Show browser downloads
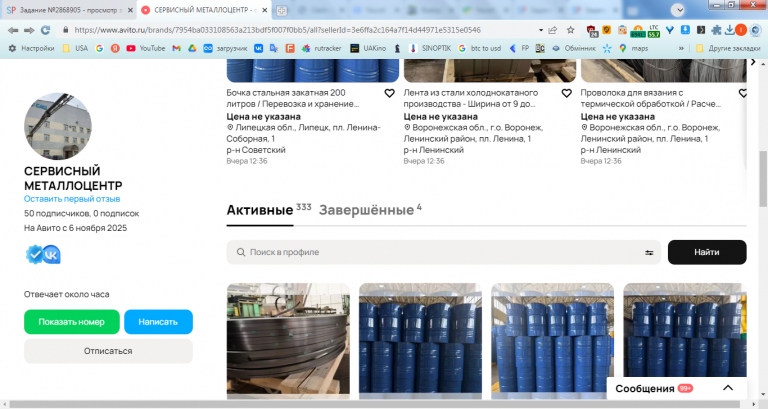768x409 pixels. point(729,30)
